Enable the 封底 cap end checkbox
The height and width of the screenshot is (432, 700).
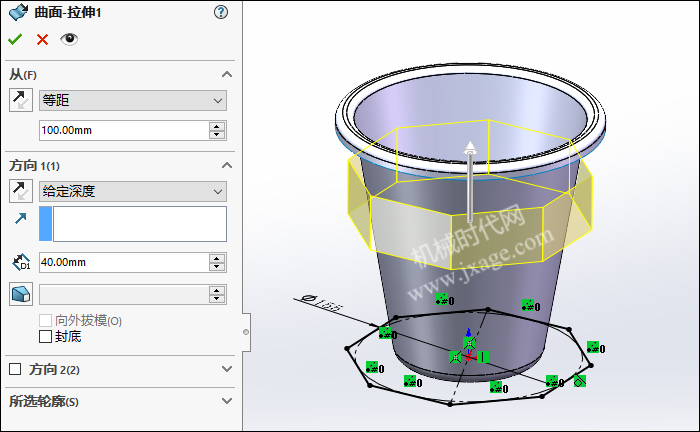pos(46,336)
